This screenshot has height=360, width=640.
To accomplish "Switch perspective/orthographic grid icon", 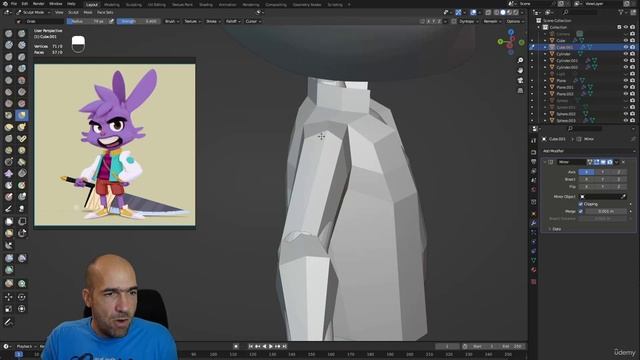I will pos(520,90).
